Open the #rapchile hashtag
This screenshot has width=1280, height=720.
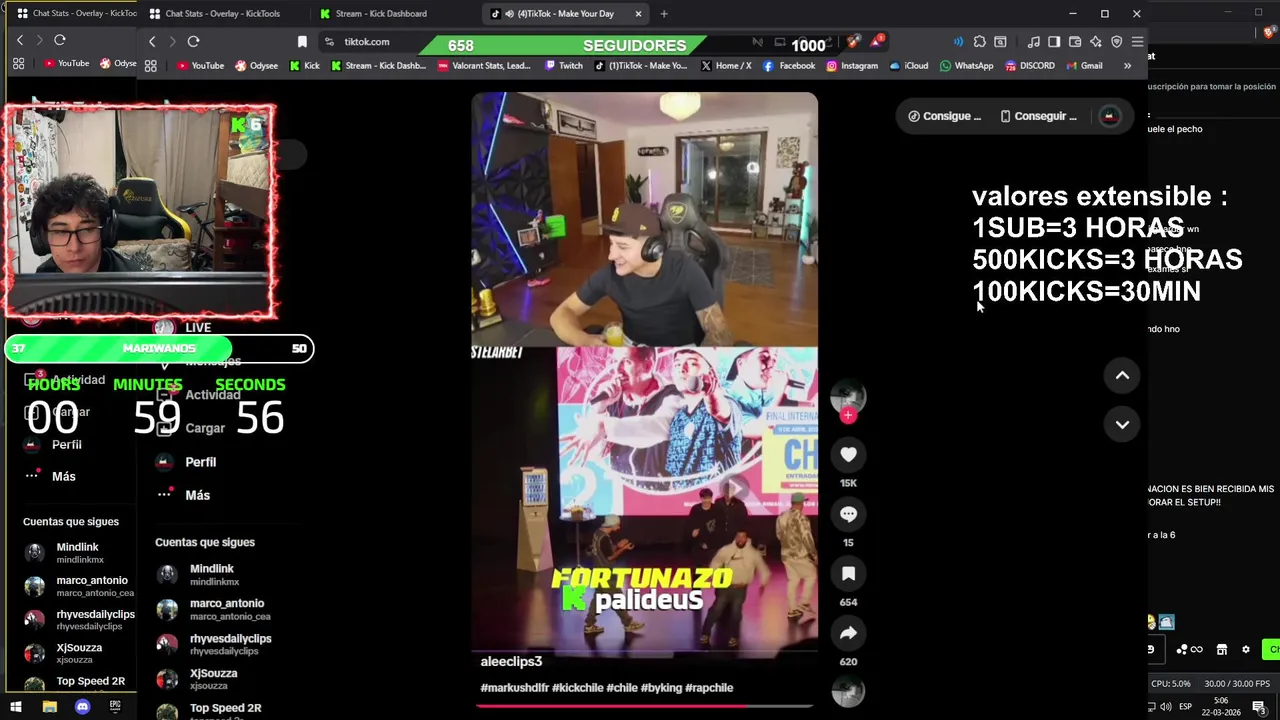coord(709,688)
